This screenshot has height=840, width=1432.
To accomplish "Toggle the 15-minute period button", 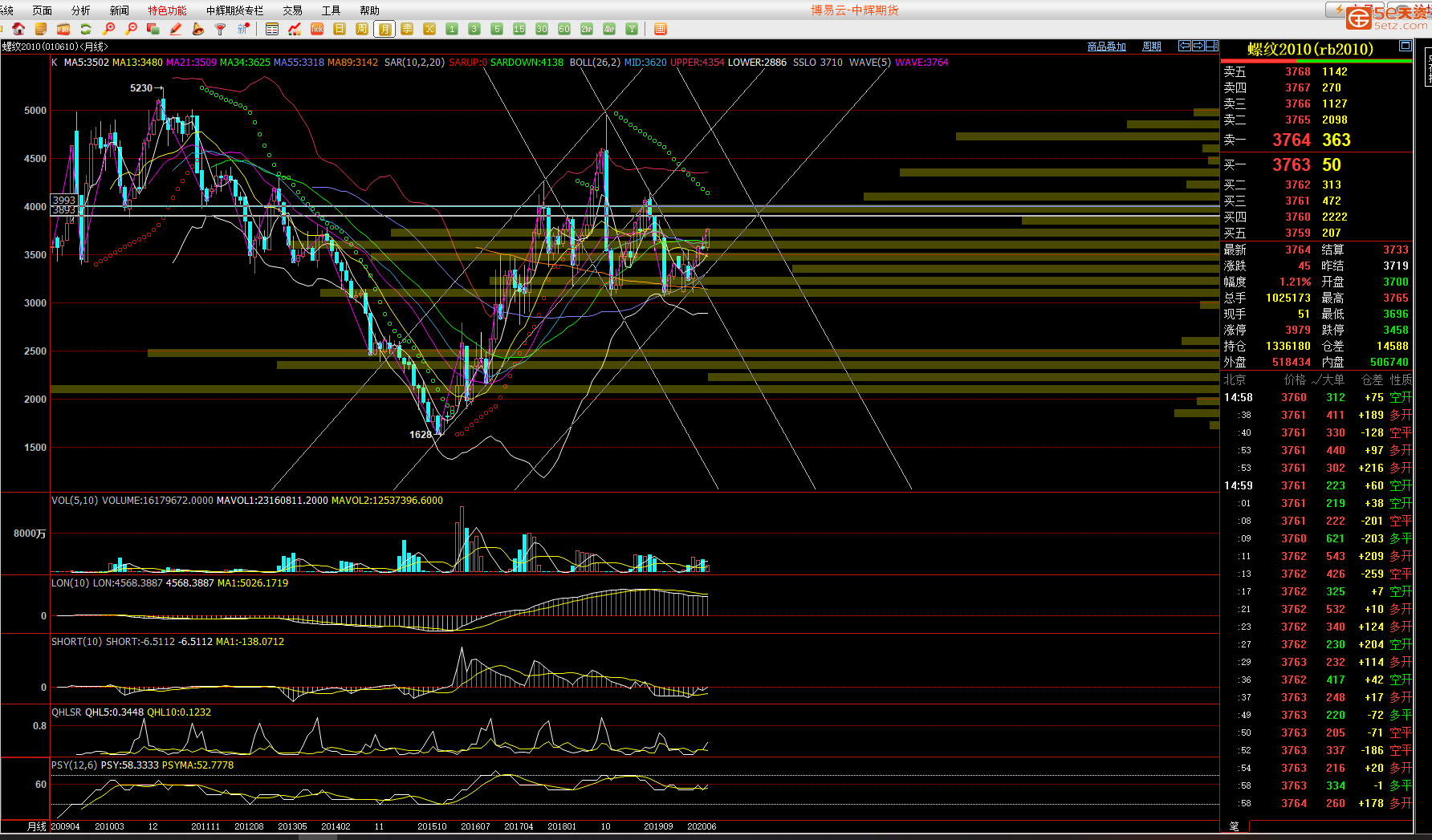I will click(x=519, y=29).
